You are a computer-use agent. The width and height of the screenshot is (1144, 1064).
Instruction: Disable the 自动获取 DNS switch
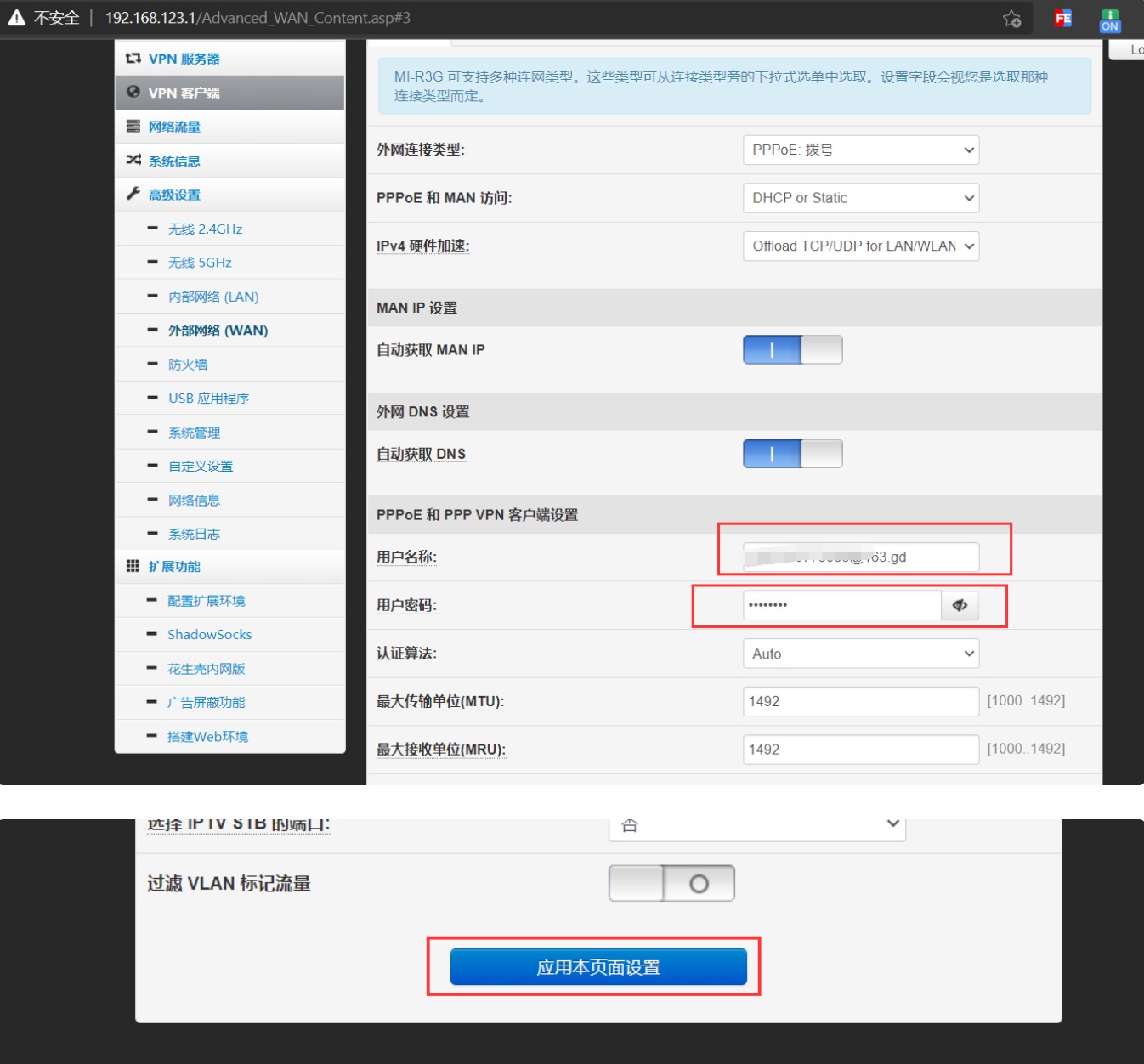tap(792, 454)
